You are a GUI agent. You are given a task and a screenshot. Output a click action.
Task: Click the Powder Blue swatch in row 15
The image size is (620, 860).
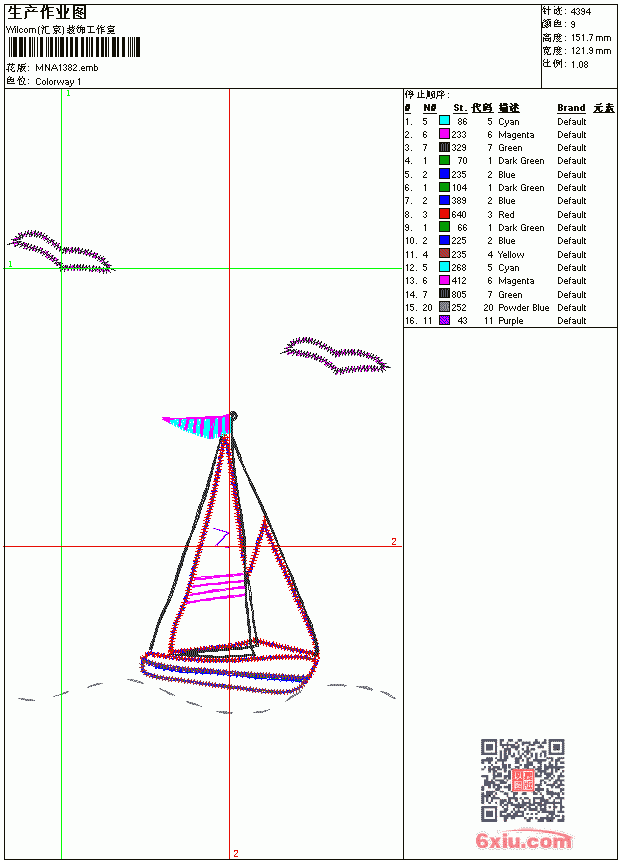(x=444, y=307)
